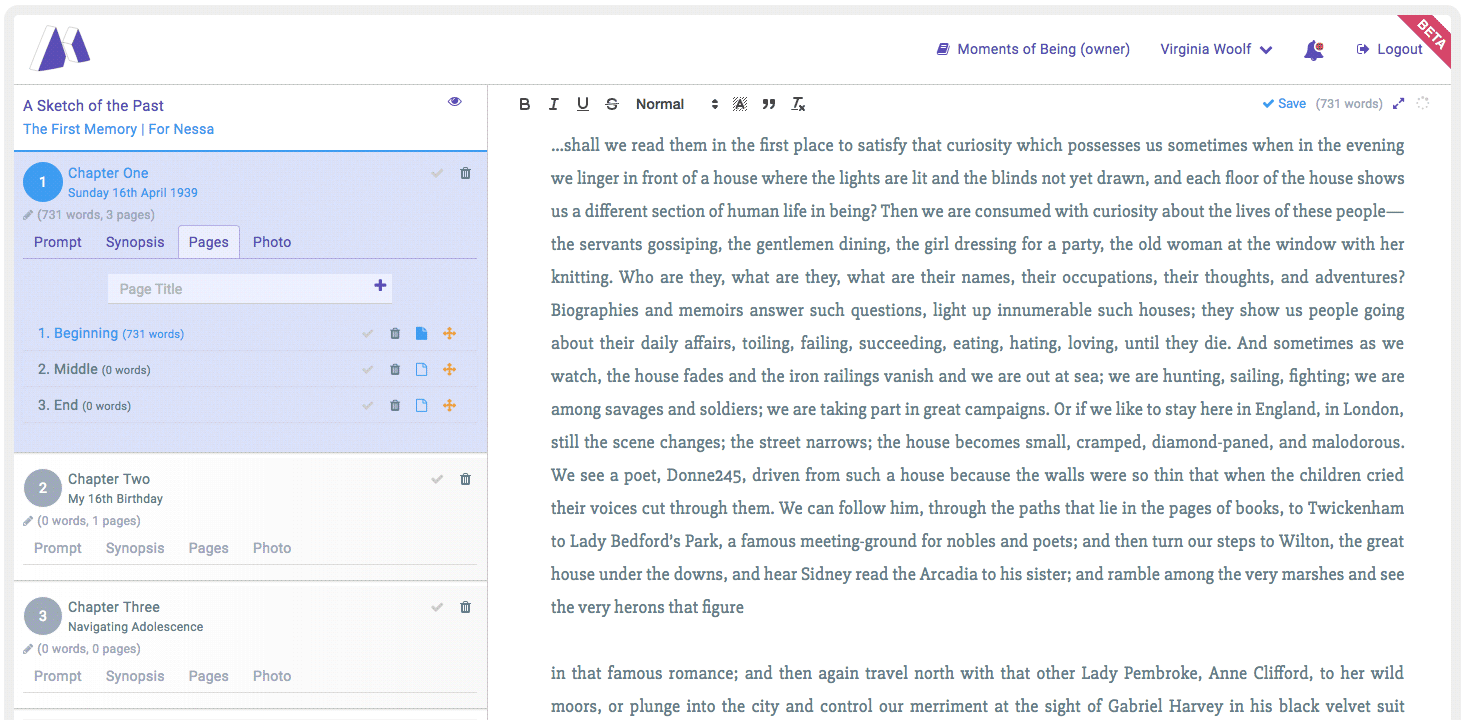
Task: Insert a blockquote
Action: pos(769,104)
